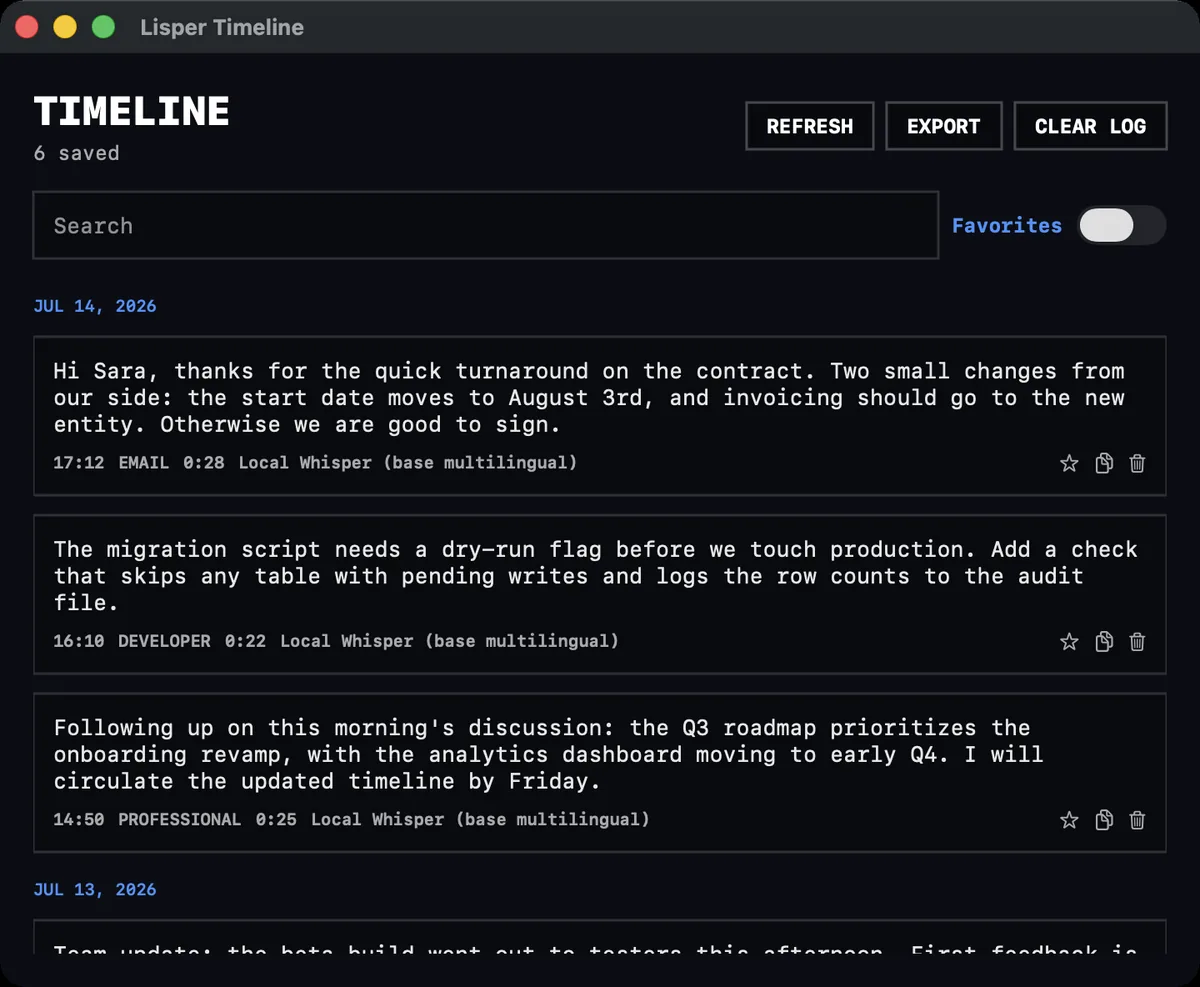Click the Lisper Timeline window title
The height and width of the screenshot is (987, 1200).
222,27
